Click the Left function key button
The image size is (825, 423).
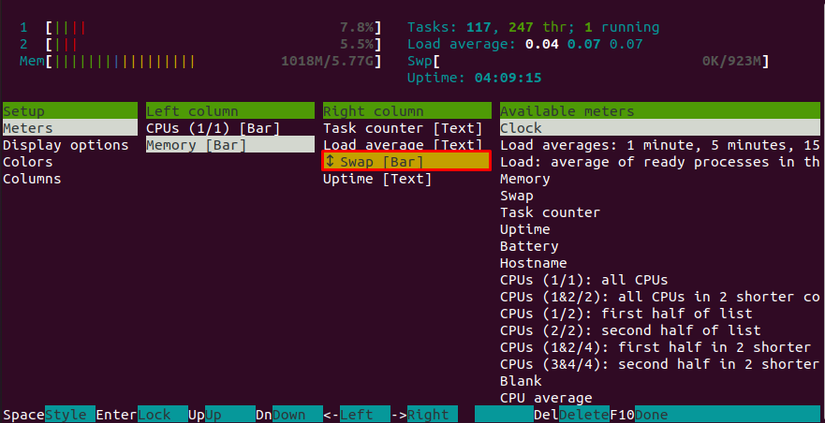pos(365,414)
